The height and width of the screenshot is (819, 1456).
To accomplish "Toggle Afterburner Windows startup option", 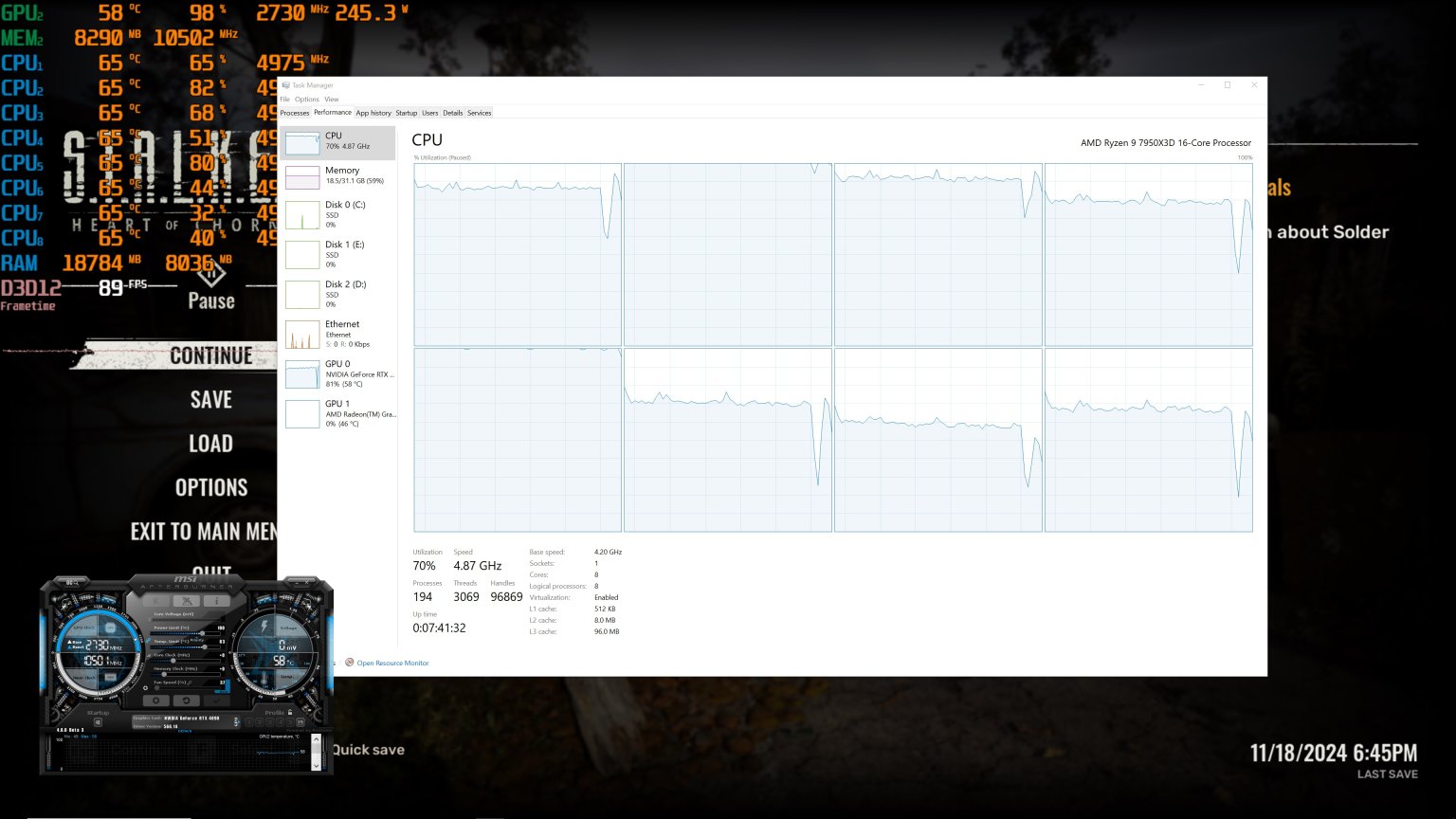I will coord(97,720).
